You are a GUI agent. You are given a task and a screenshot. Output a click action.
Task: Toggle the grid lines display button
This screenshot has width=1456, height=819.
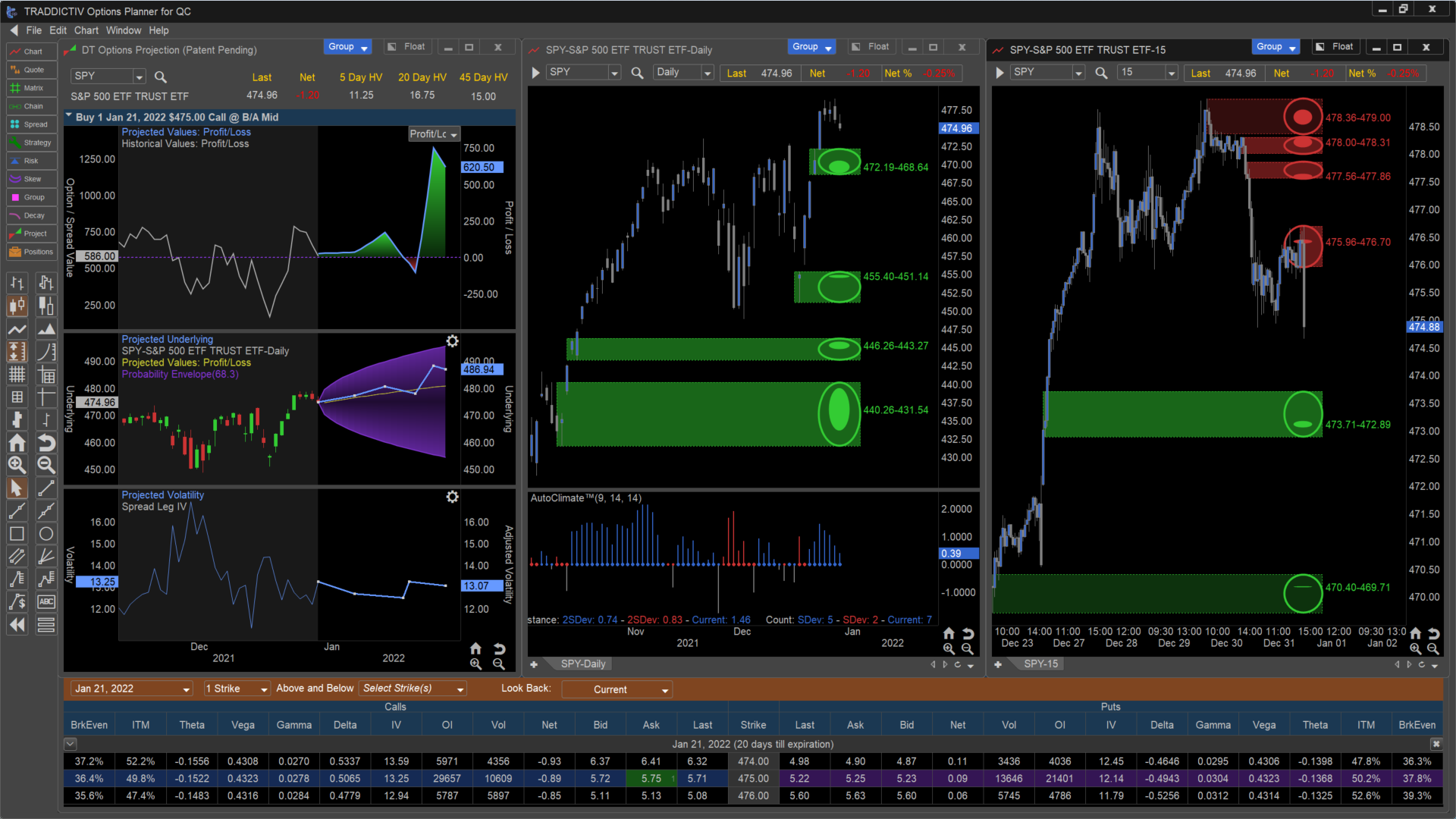[x=17, y=375]
